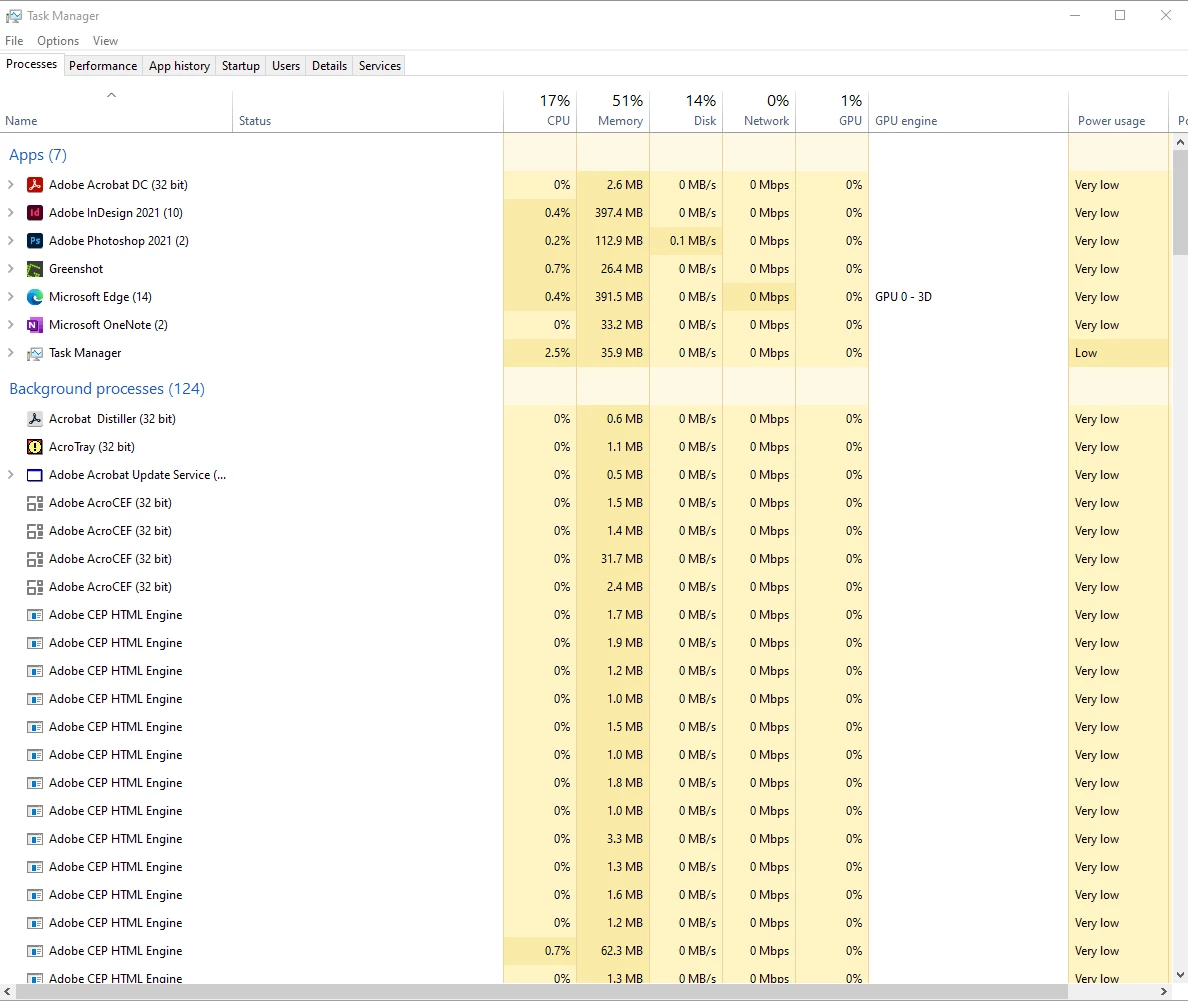Image resolution: width=1188 pixels, height=1001 pixels.
Task: Open the Options menu
Action: click(58, 41)
